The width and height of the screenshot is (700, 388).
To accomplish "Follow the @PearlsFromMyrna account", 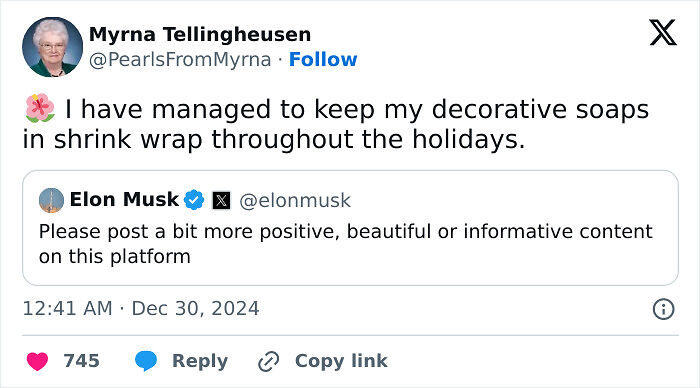I will 323,59.
